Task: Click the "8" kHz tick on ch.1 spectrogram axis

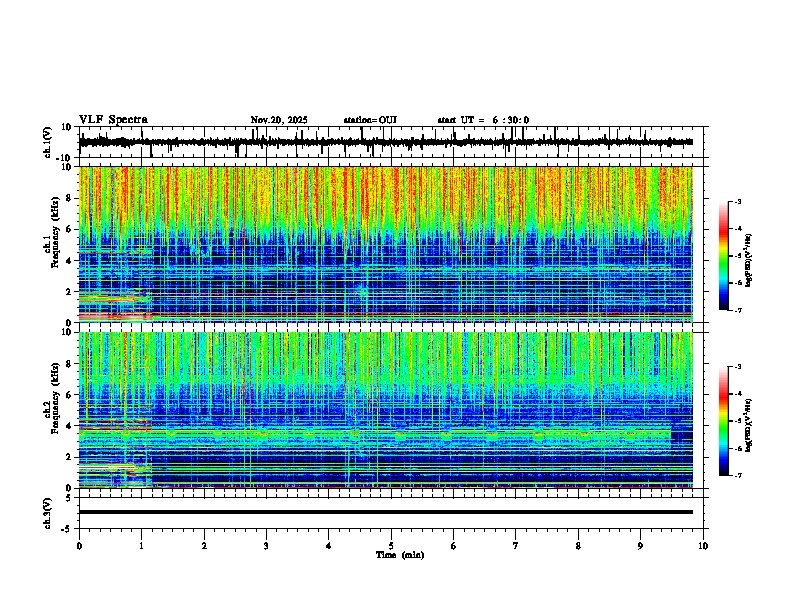Action: (69, 198)
